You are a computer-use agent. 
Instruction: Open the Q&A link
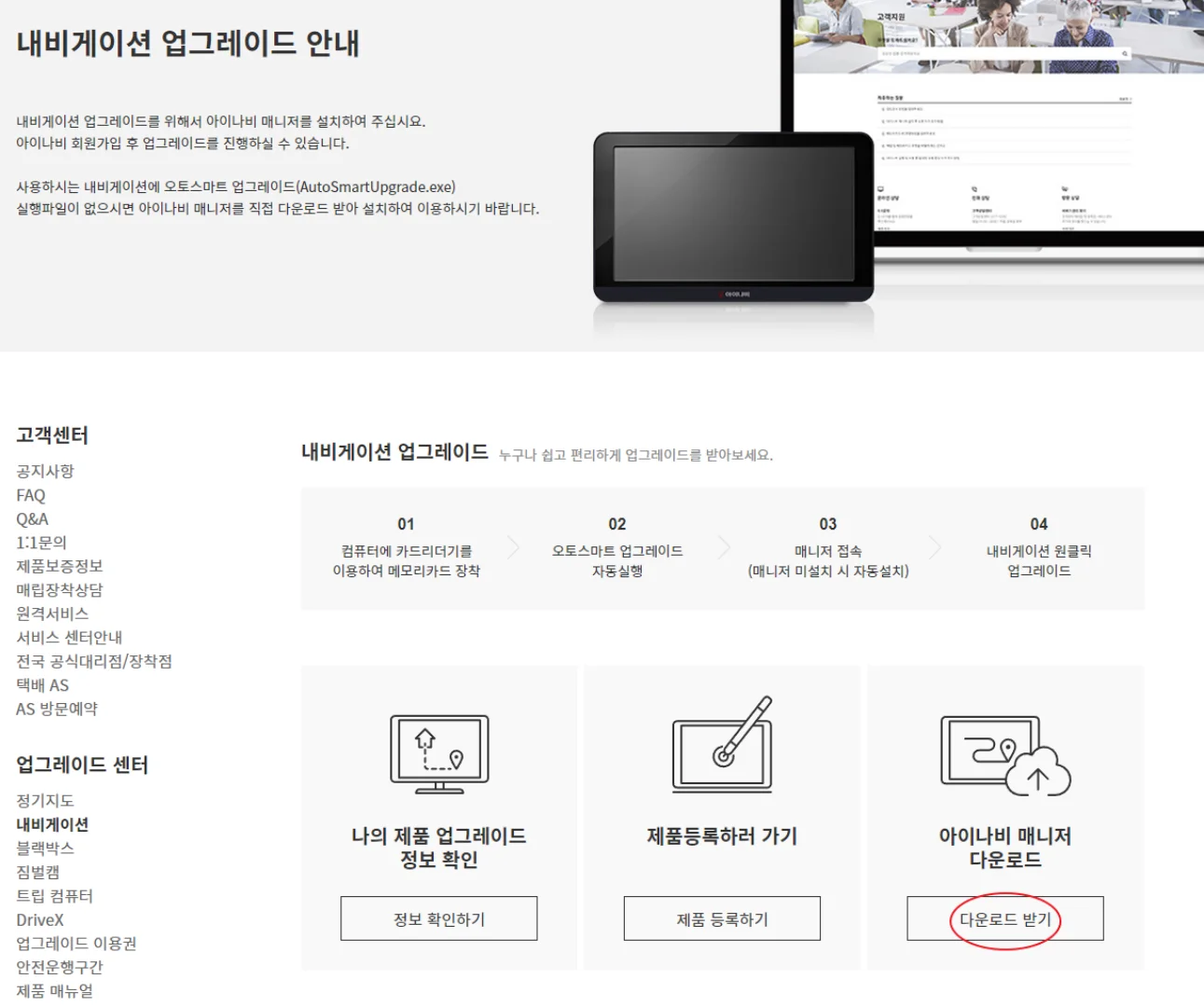click(32, 518)
